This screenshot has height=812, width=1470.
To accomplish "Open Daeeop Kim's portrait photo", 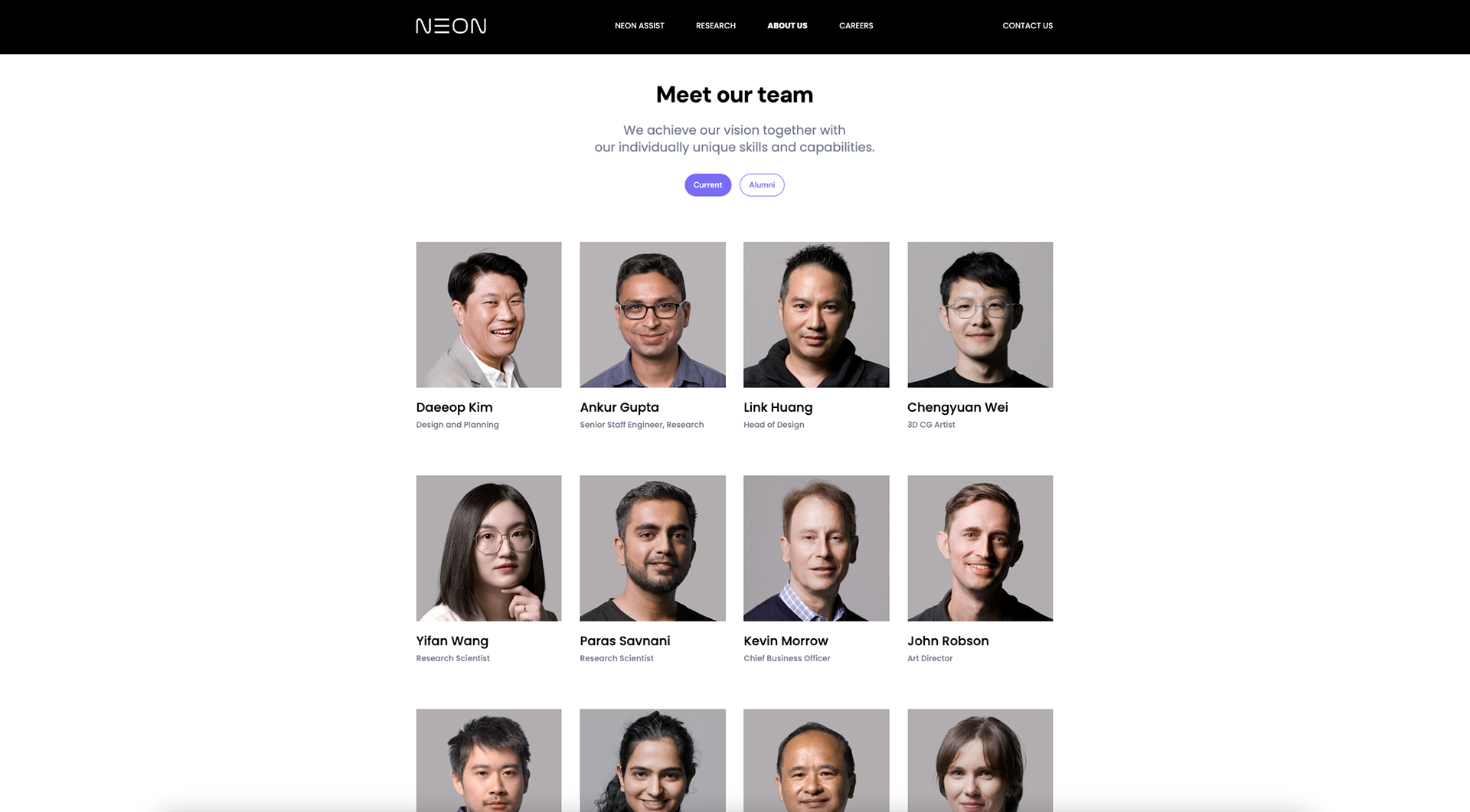I will click(488, 315).
